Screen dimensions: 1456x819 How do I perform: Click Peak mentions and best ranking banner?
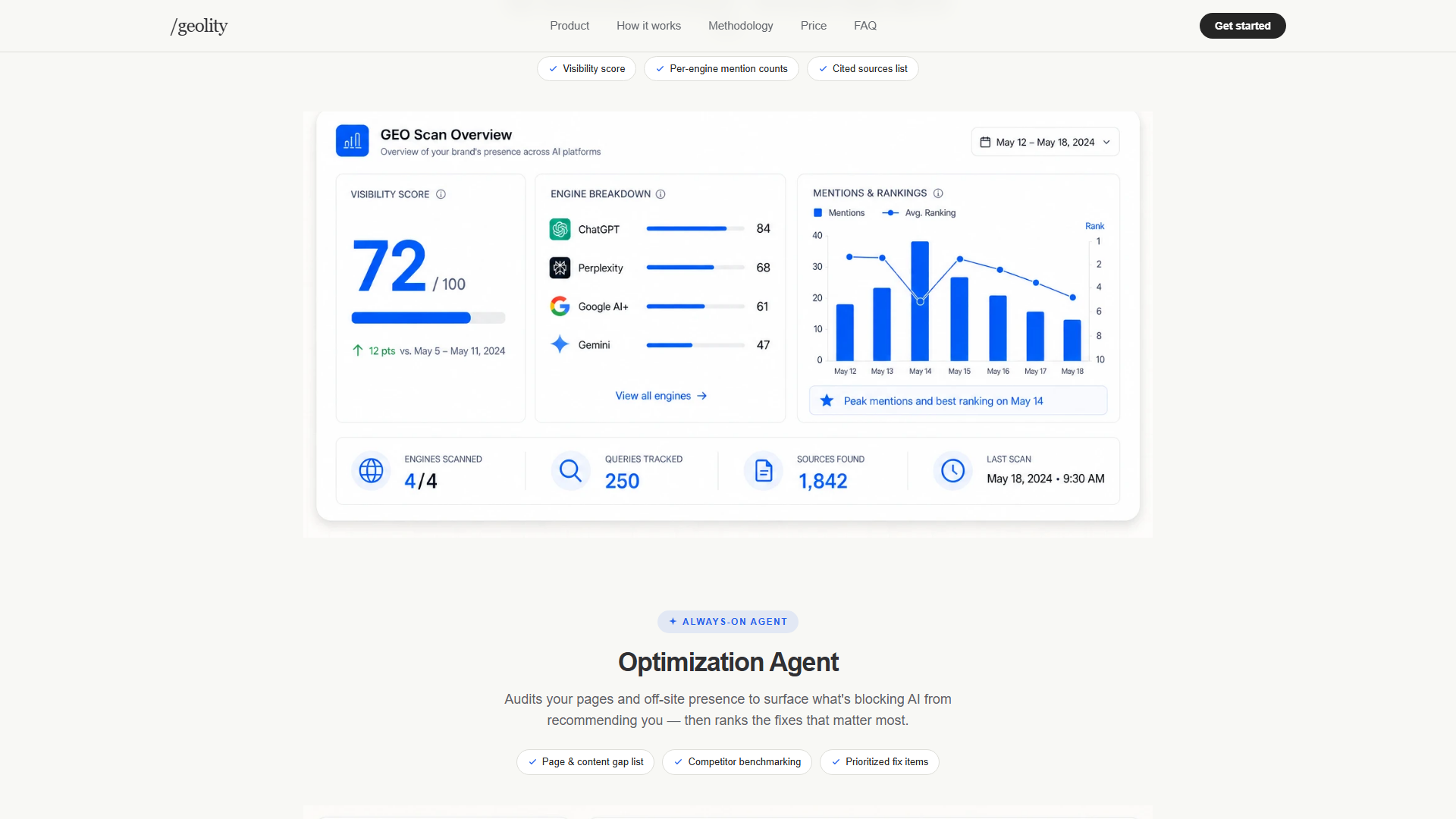tap(958, 400)
